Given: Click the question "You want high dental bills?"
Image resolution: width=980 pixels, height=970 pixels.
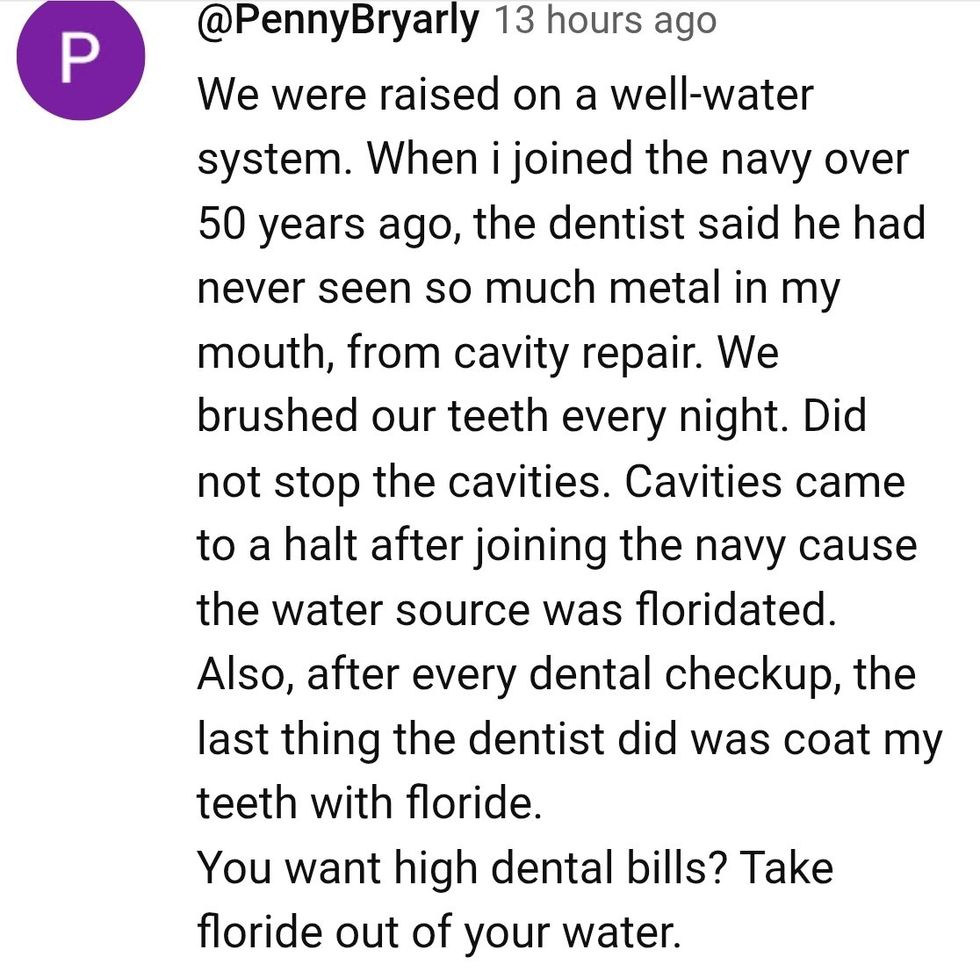Looking at the screenshot, I should pos(466,870).
